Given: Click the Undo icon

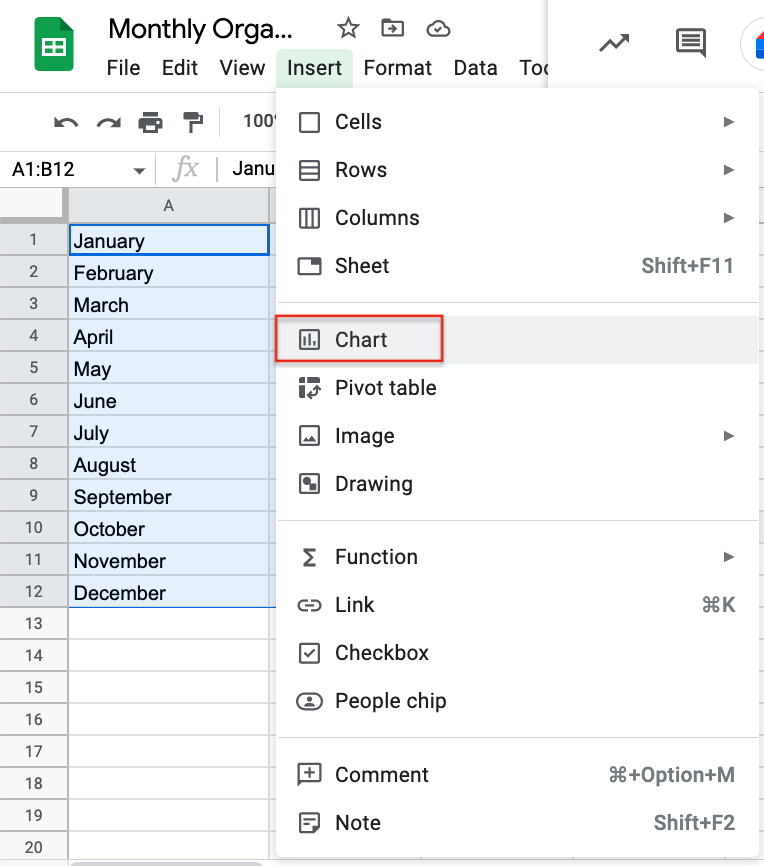Looking at the screenshot, I should (x=65, y=121).
